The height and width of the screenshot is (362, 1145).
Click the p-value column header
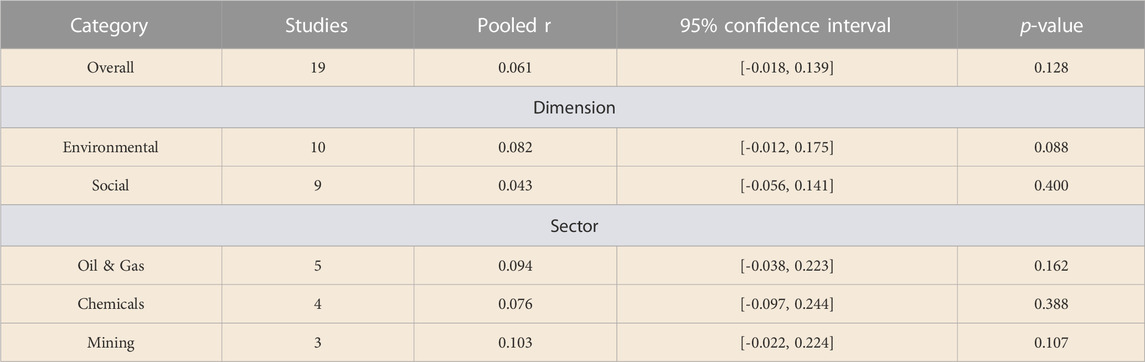tap(1051, 26)
